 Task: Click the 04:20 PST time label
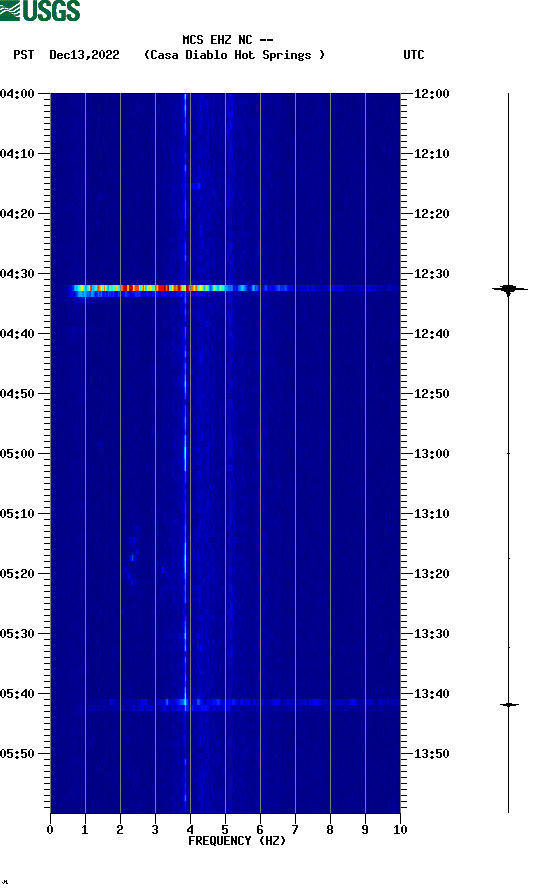(x=18, y=214)
